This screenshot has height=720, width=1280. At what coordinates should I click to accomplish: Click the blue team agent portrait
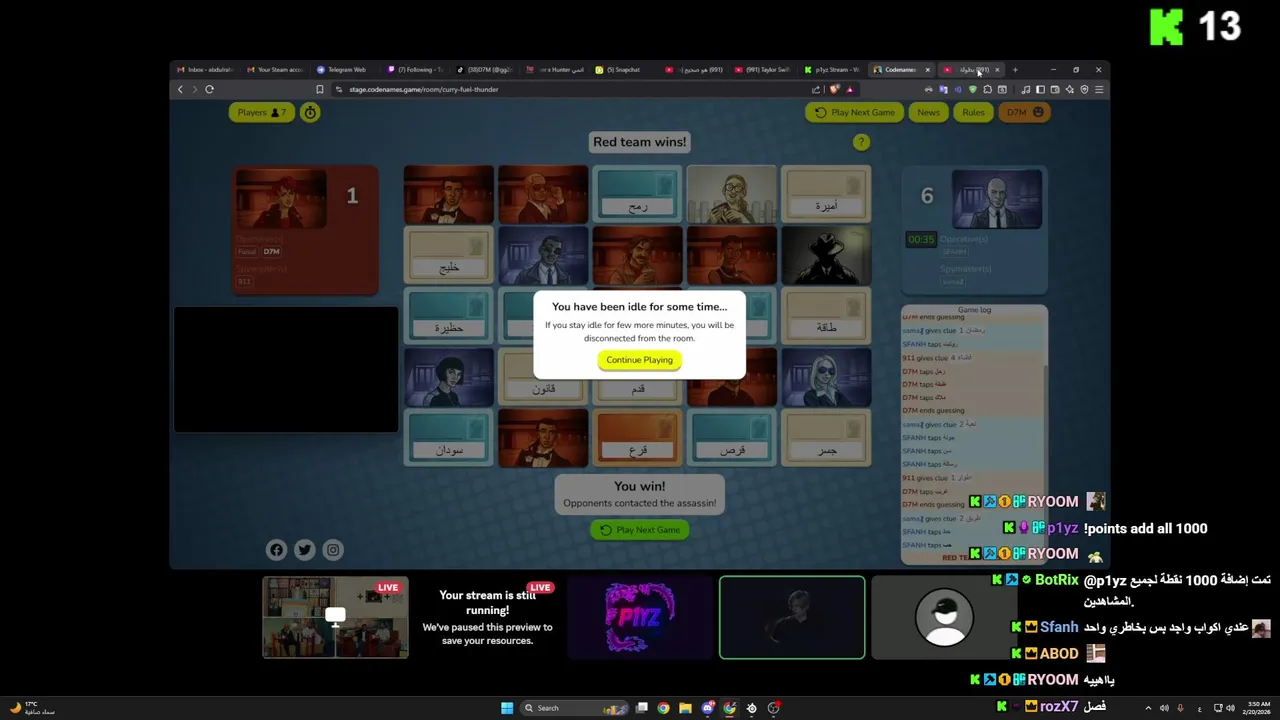pyautogui.click(x=997, y=199)
